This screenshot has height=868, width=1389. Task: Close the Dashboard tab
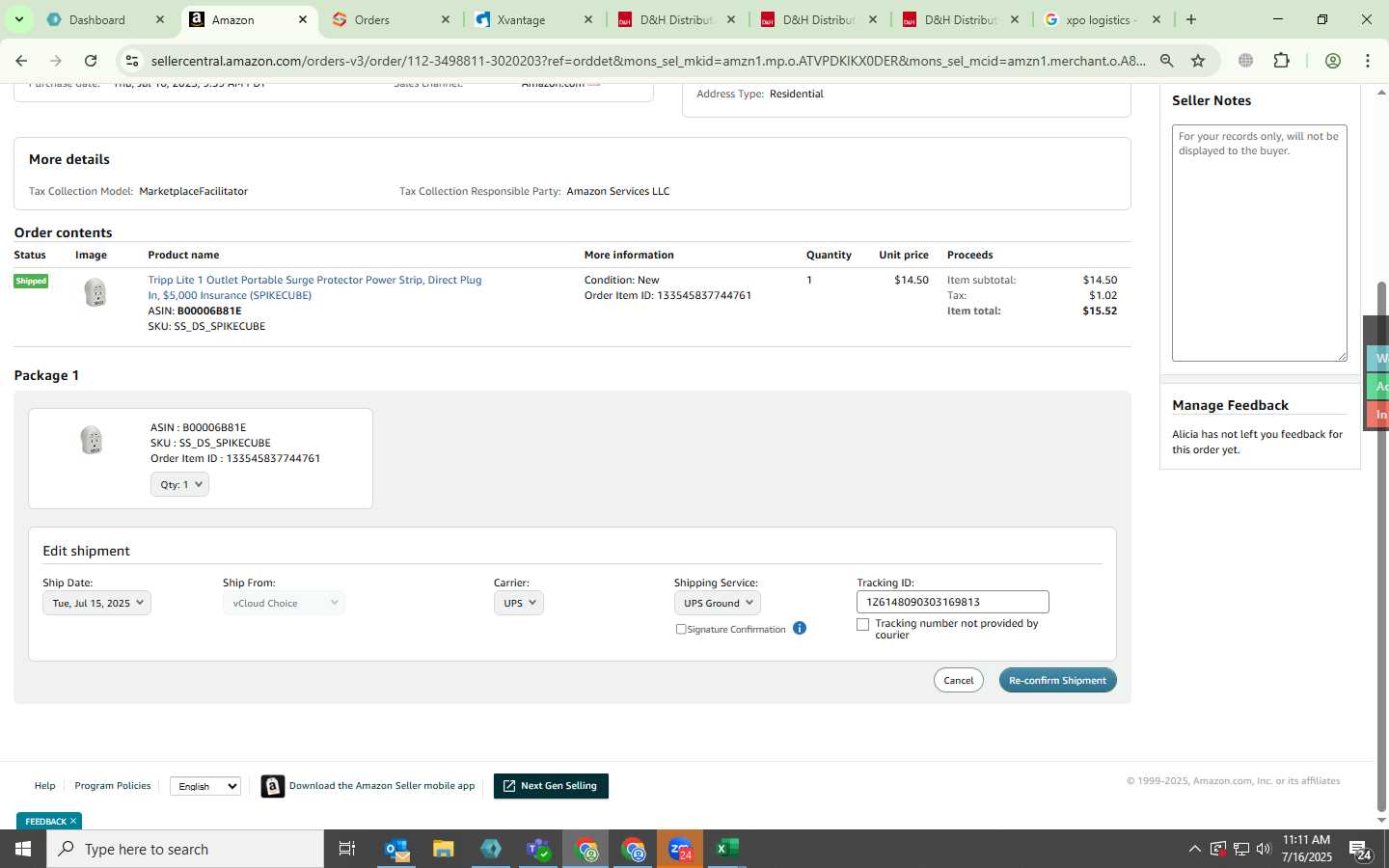pyautogui.click(x=160, y=19)
